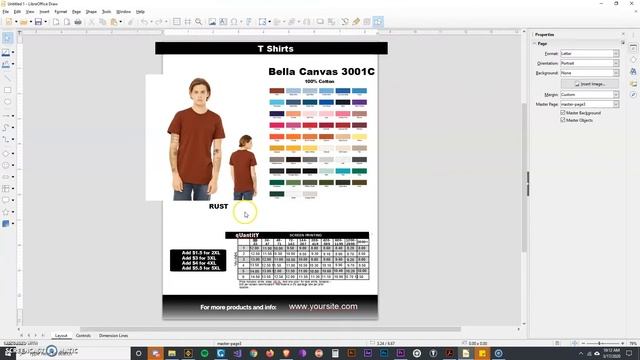Screen dimensions: 640x360
Task: Select the Connectors tool
Action: [6, 139]
